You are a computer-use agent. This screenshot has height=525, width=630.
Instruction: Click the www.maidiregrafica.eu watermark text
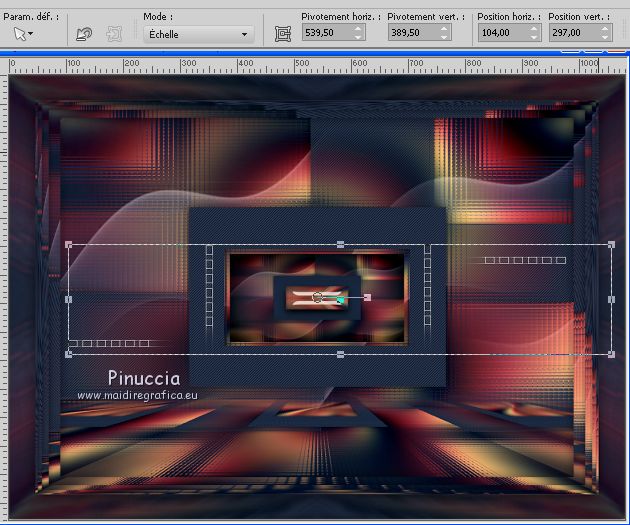pos(139,396)
